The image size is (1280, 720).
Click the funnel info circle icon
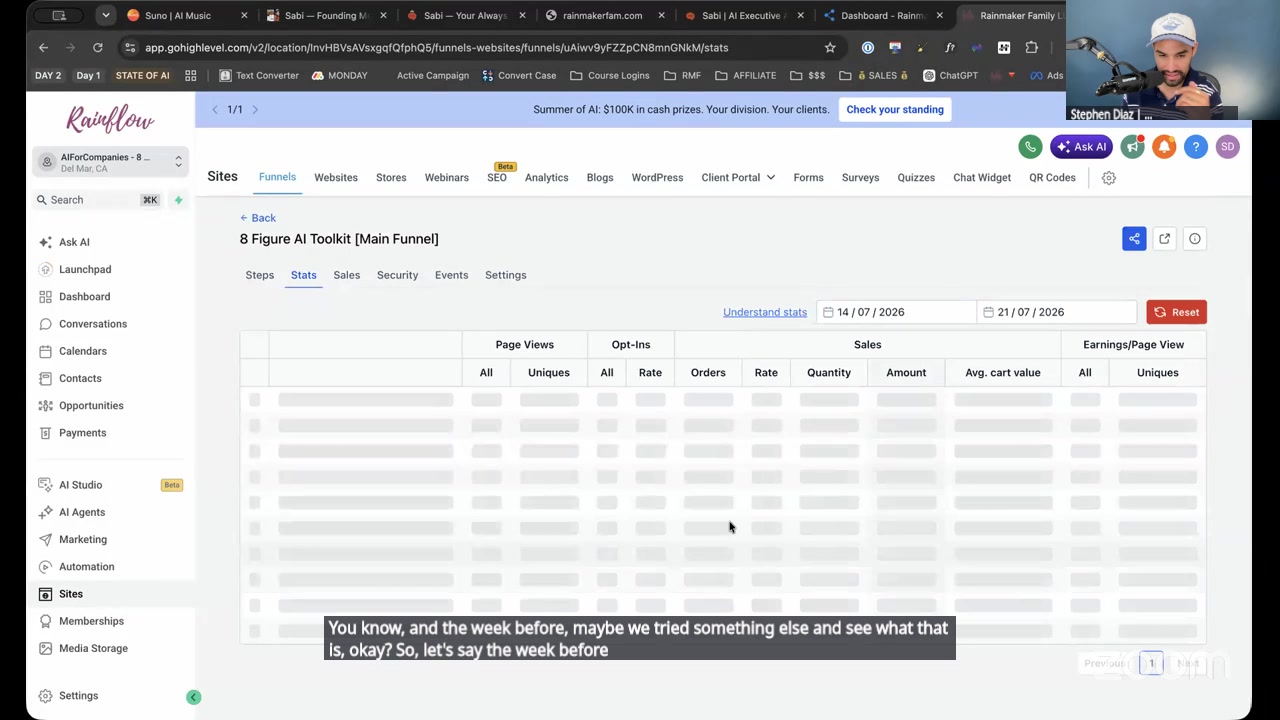[1194, 239]
